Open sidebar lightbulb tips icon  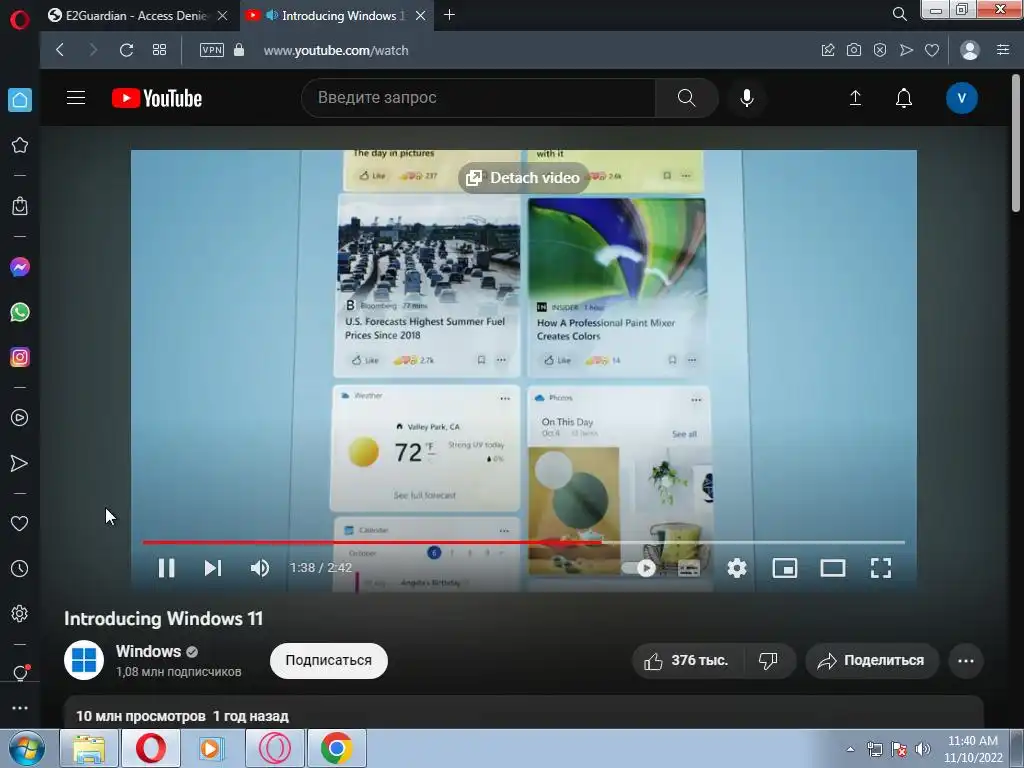coord(20,673)
